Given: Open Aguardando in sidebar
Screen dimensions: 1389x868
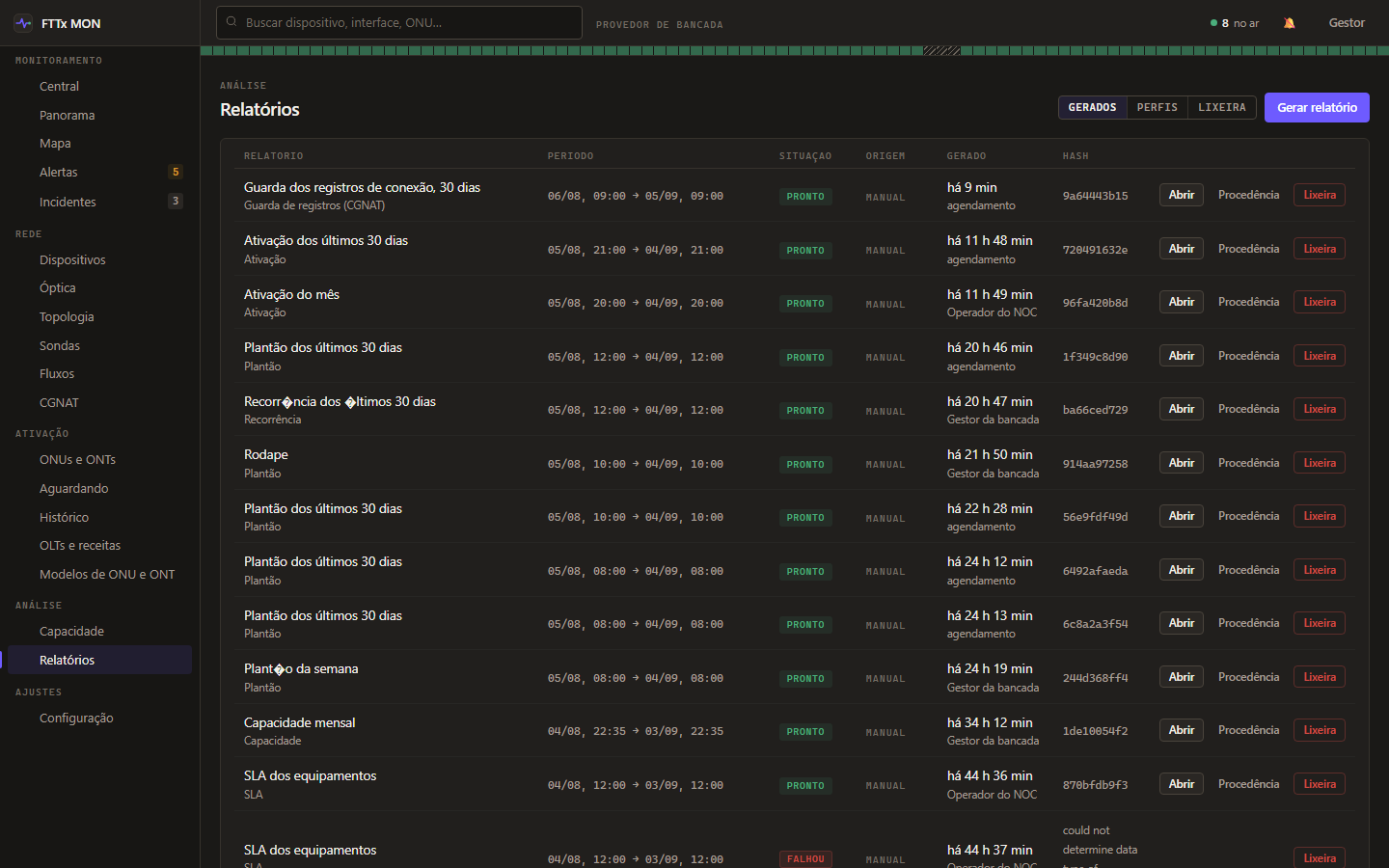Looking at the screenshot, I should point(99,489).
